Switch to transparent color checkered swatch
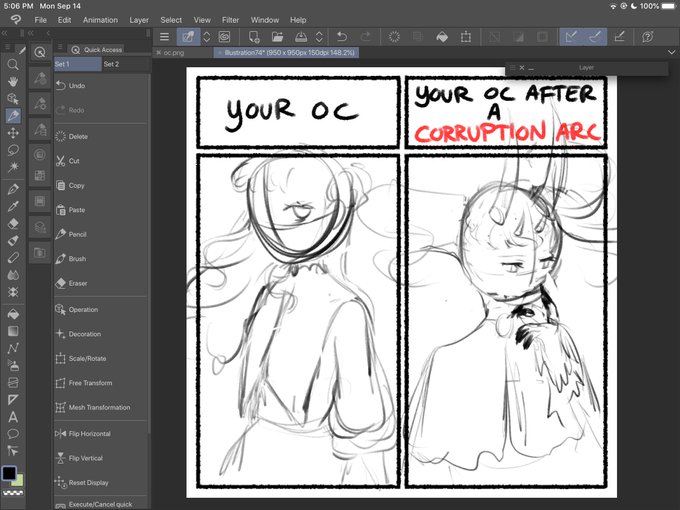The width and height of the screenshot is (680, 510). pyautogui.click(x=13, y=493)
